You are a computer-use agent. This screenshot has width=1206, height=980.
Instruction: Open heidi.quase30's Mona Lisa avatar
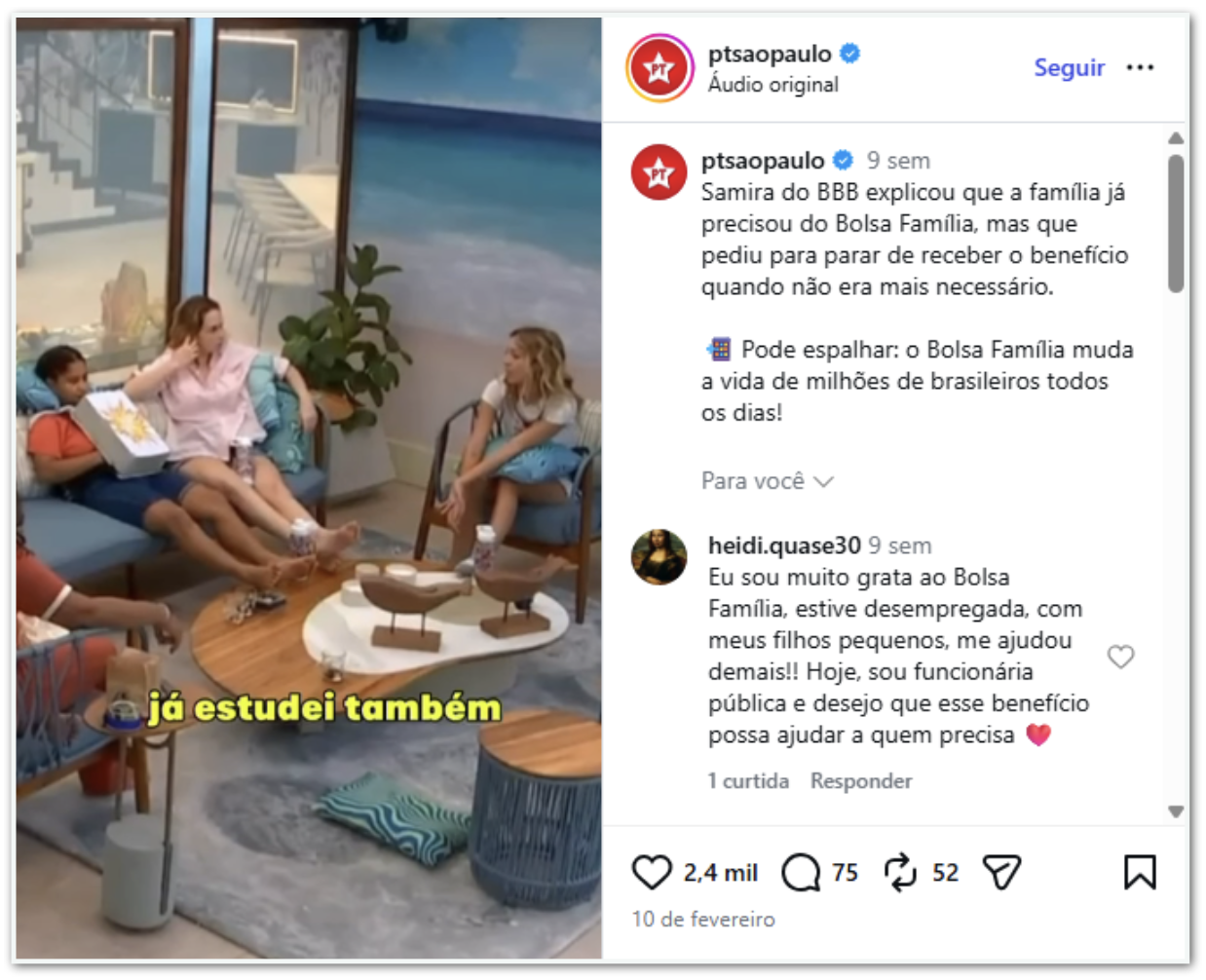pyautogui.click(x=660, y=557)
